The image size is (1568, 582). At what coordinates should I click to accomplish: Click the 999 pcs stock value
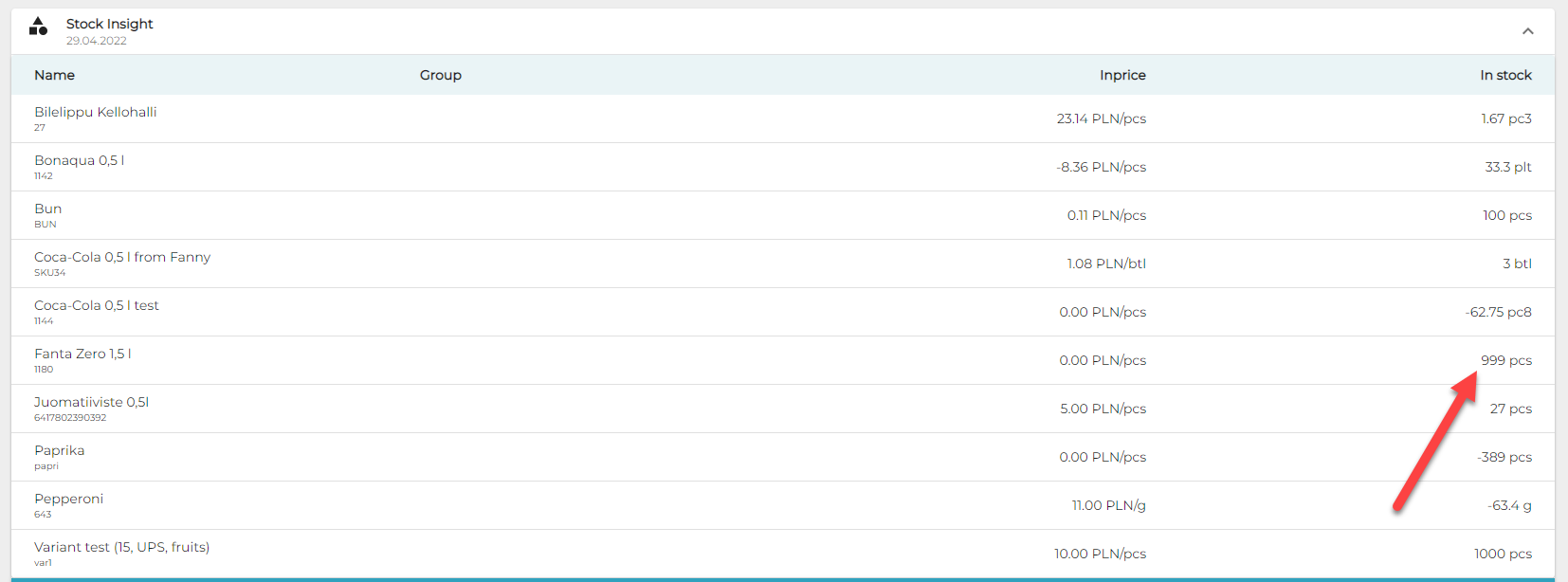click(1505, 360)
